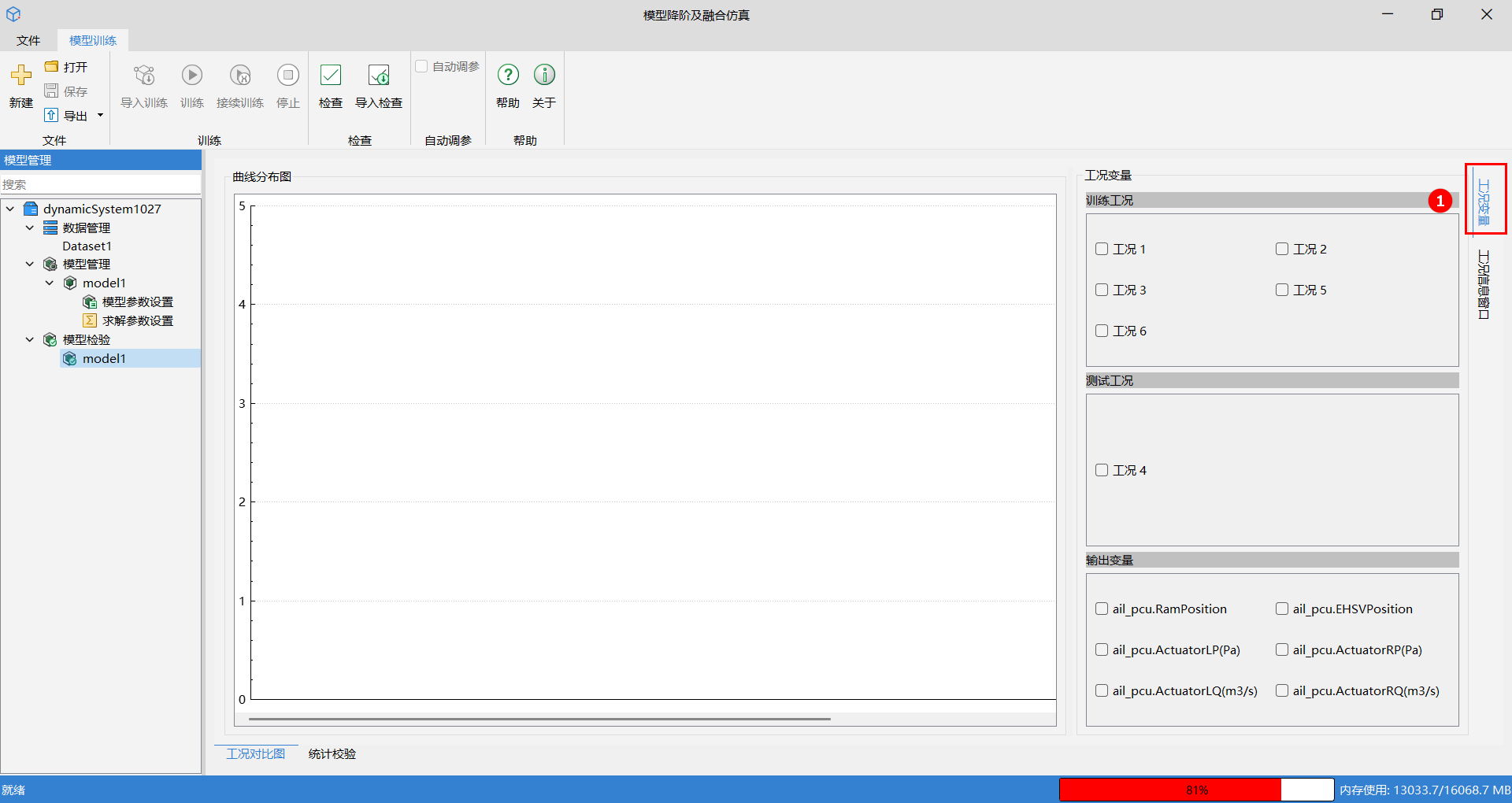Click the 导出 export icon
This screenshot has width=1512, height=803.
pyautogui.click(x=51, y=116)
